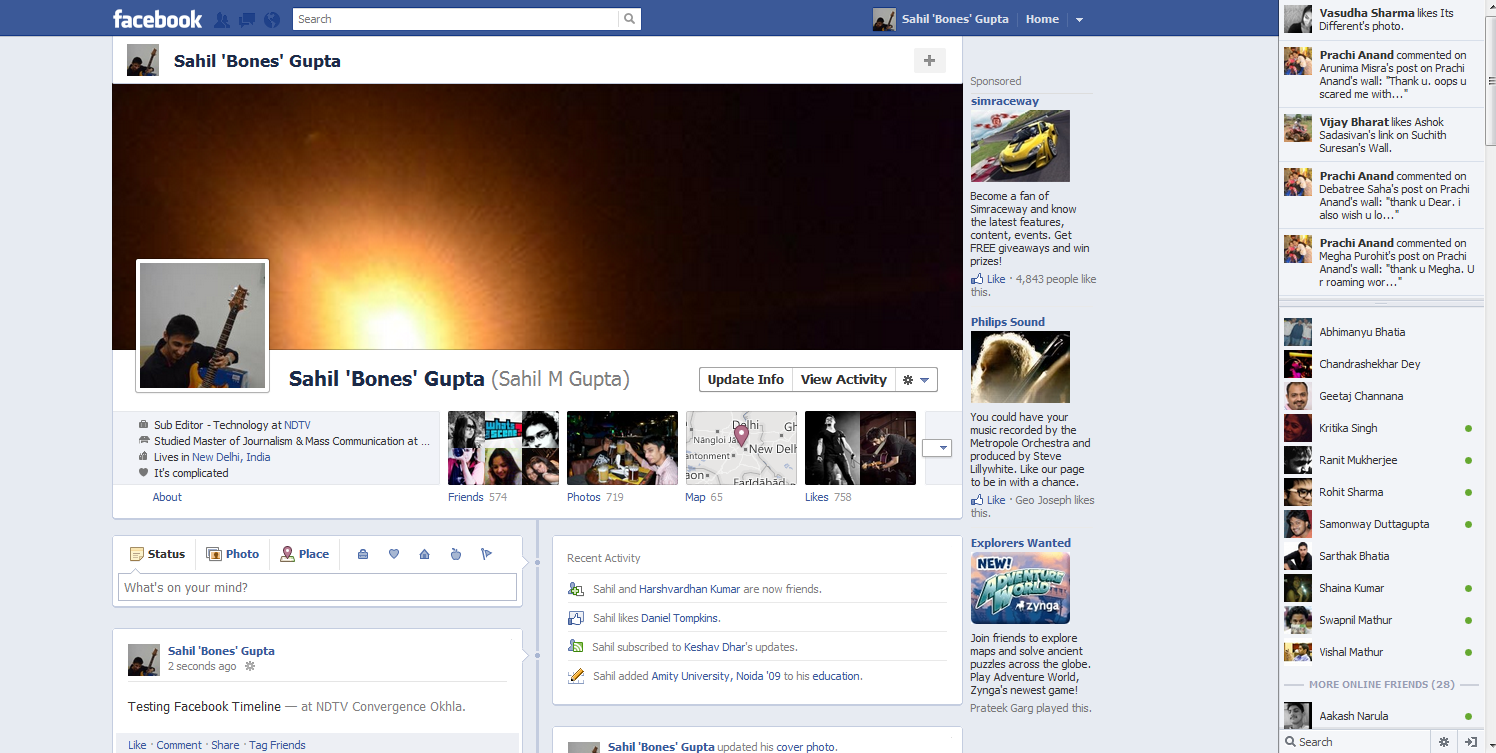Open Amity University, Noida '09 link

click(716, 676)
